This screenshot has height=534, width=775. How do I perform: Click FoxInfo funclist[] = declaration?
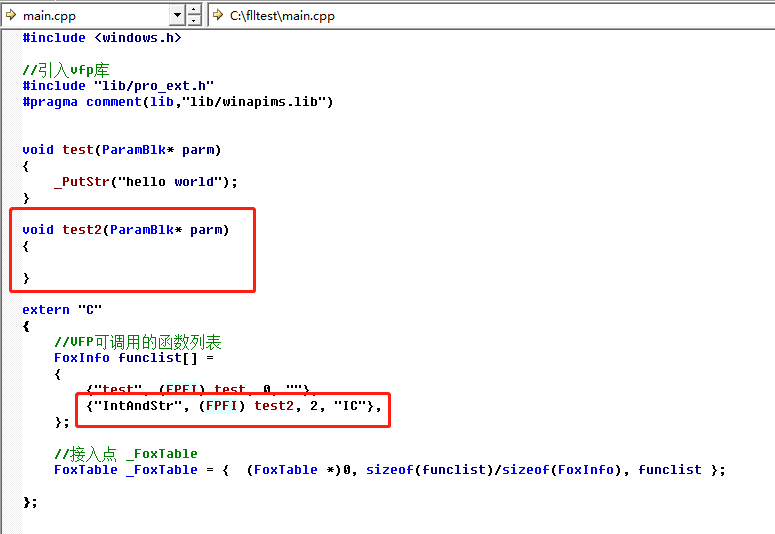click(x=134, y=358)
